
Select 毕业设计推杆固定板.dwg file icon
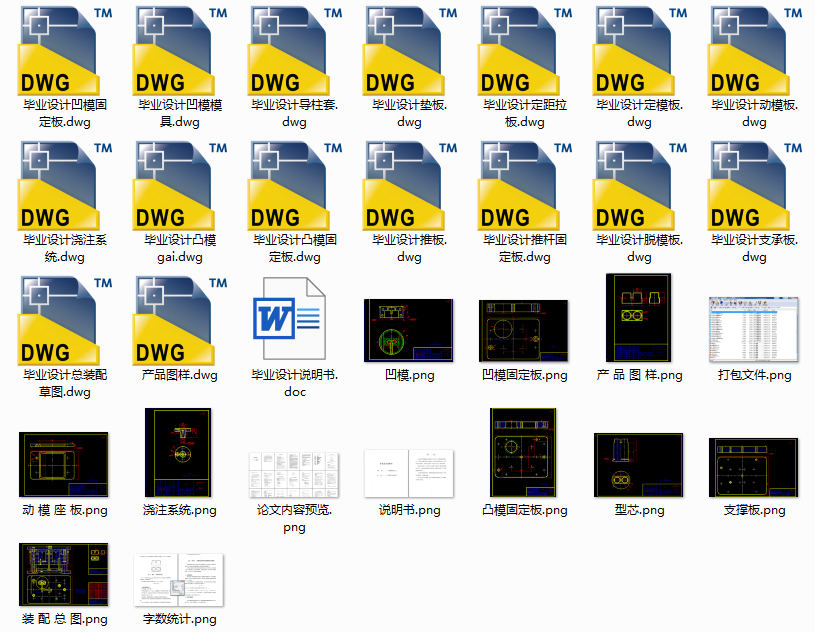[x=524, y=186]
